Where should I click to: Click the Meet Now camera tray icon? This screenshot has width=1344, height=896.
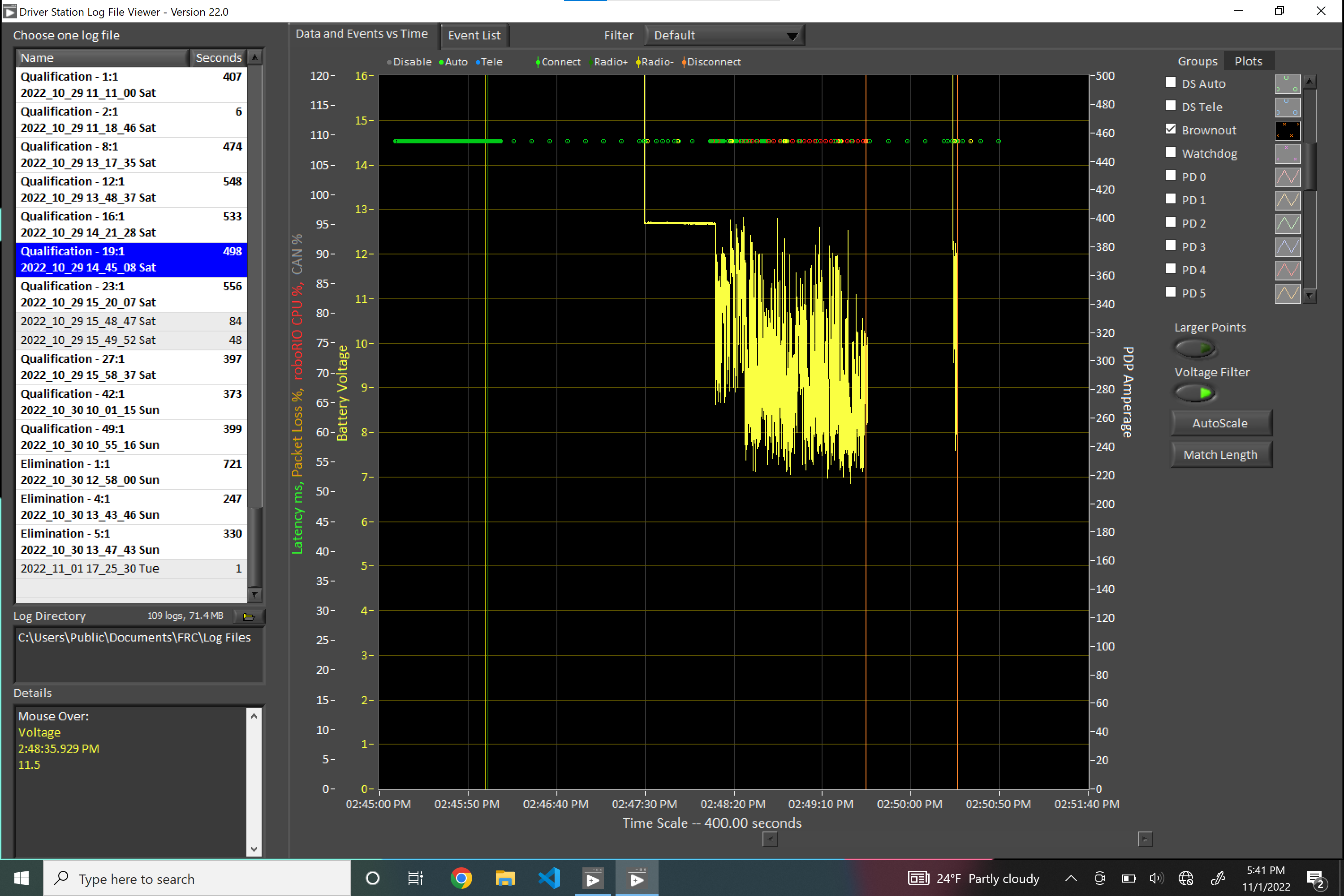(x=1100, y=879)
